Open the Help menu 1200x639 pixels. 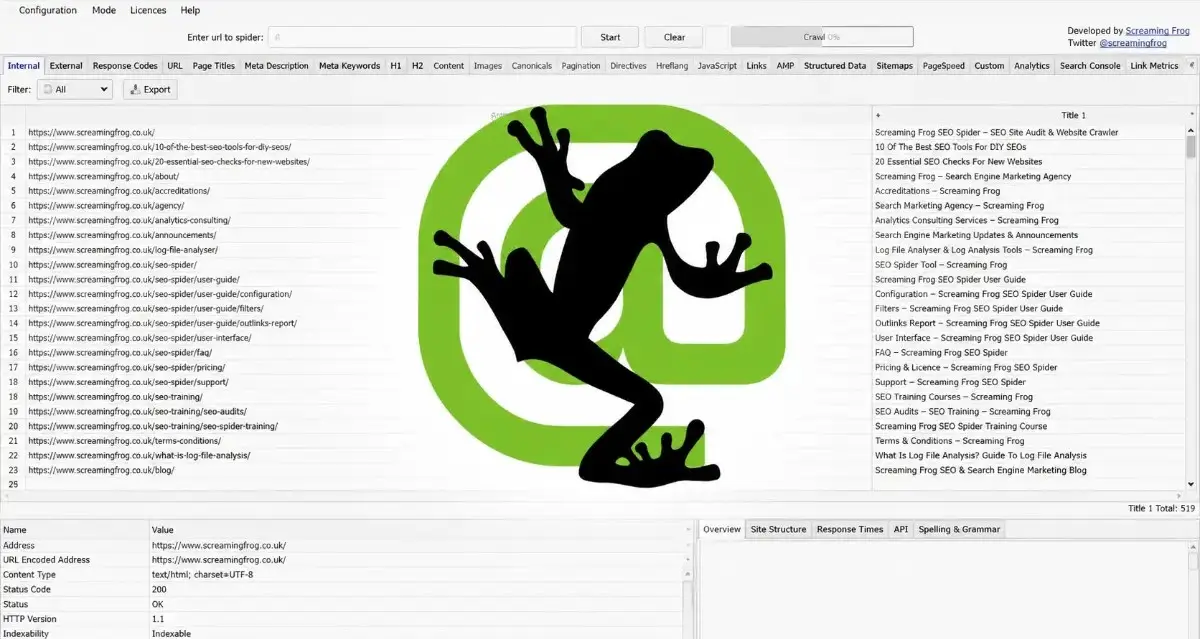[x=190, y=10]
